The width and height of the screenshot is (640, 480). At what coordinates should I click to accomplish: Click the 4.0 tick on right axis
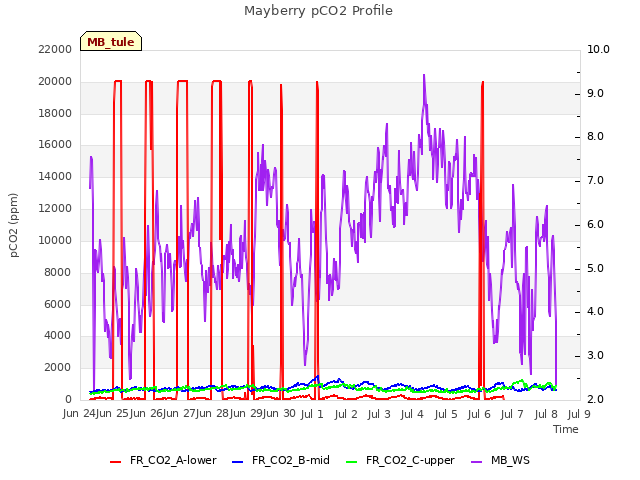(x=596, y=311)
